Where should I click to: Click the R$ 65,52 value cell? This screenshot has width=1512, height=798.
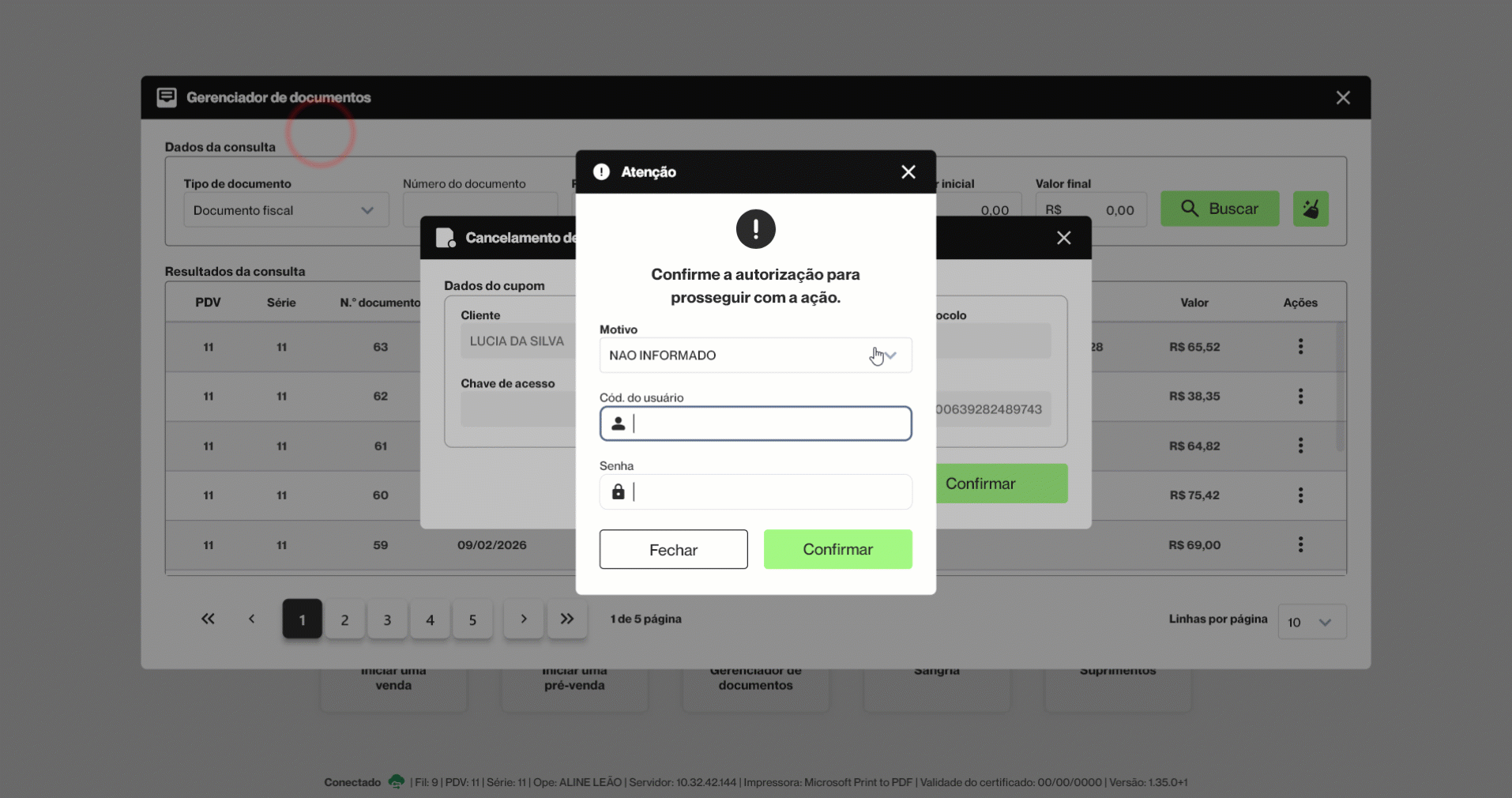coord(1194,347)
